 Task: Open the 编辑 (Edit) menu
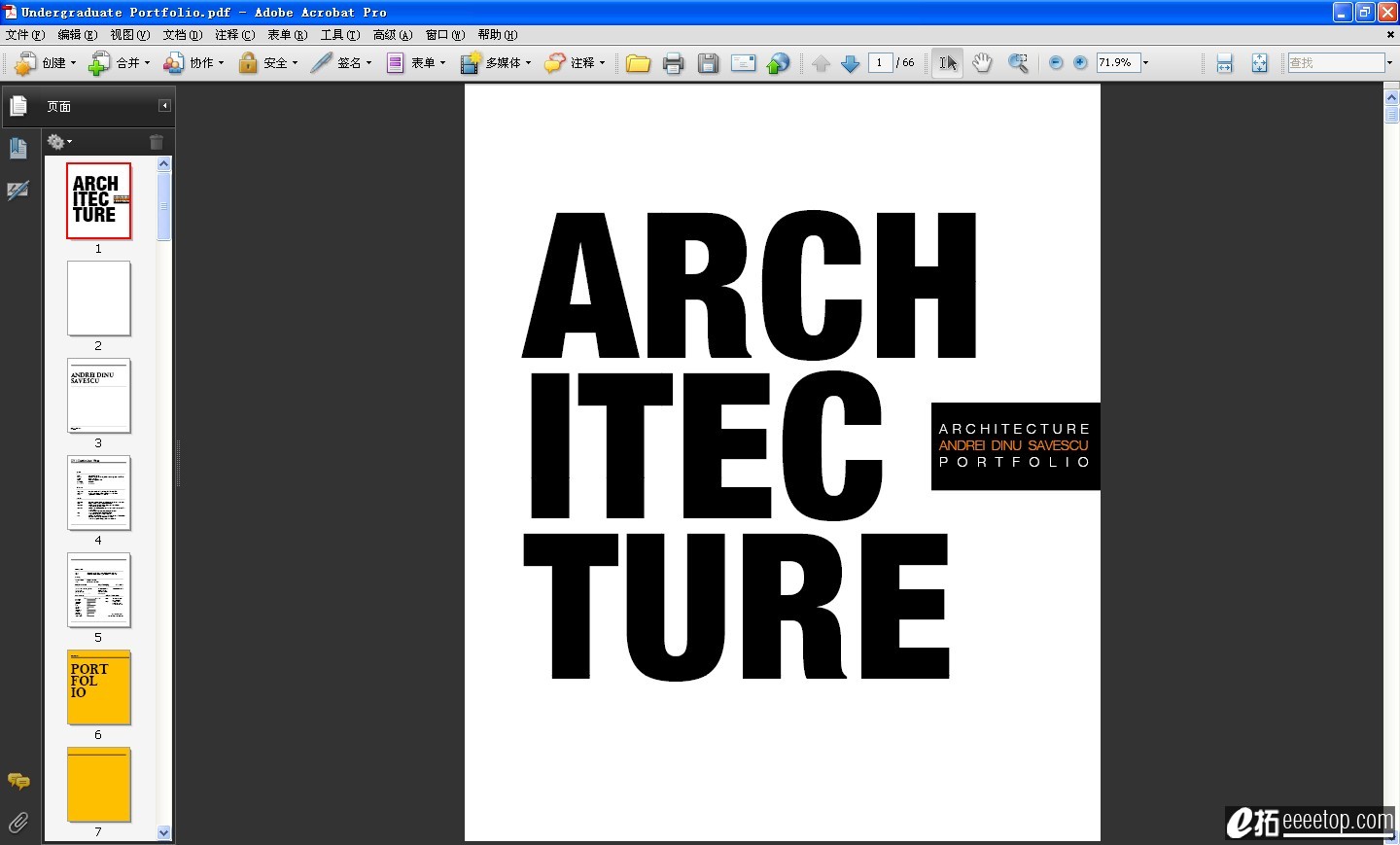point(78,35)
